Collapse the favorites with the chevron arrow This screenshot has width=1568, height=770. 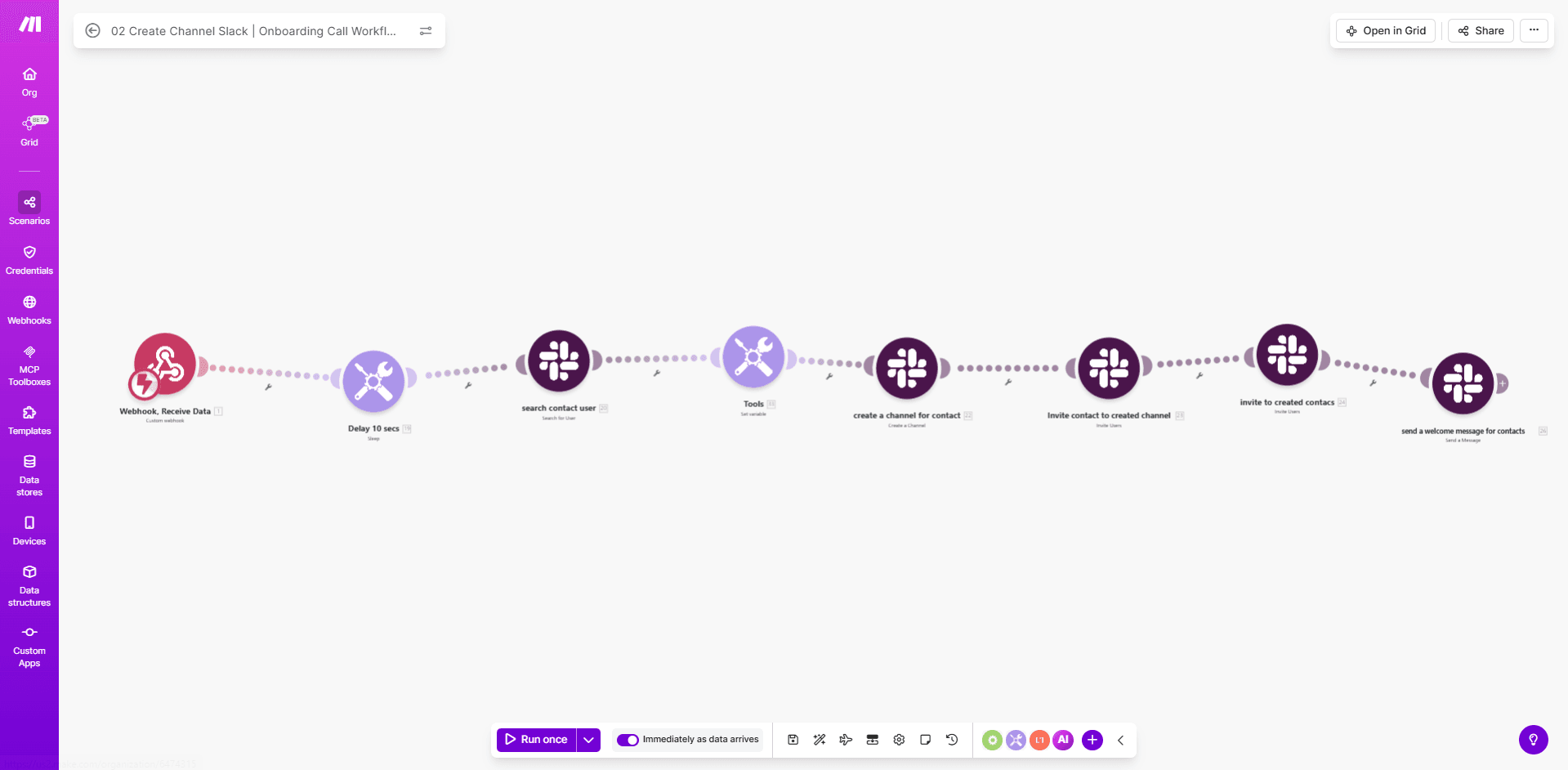(1121, 740)
